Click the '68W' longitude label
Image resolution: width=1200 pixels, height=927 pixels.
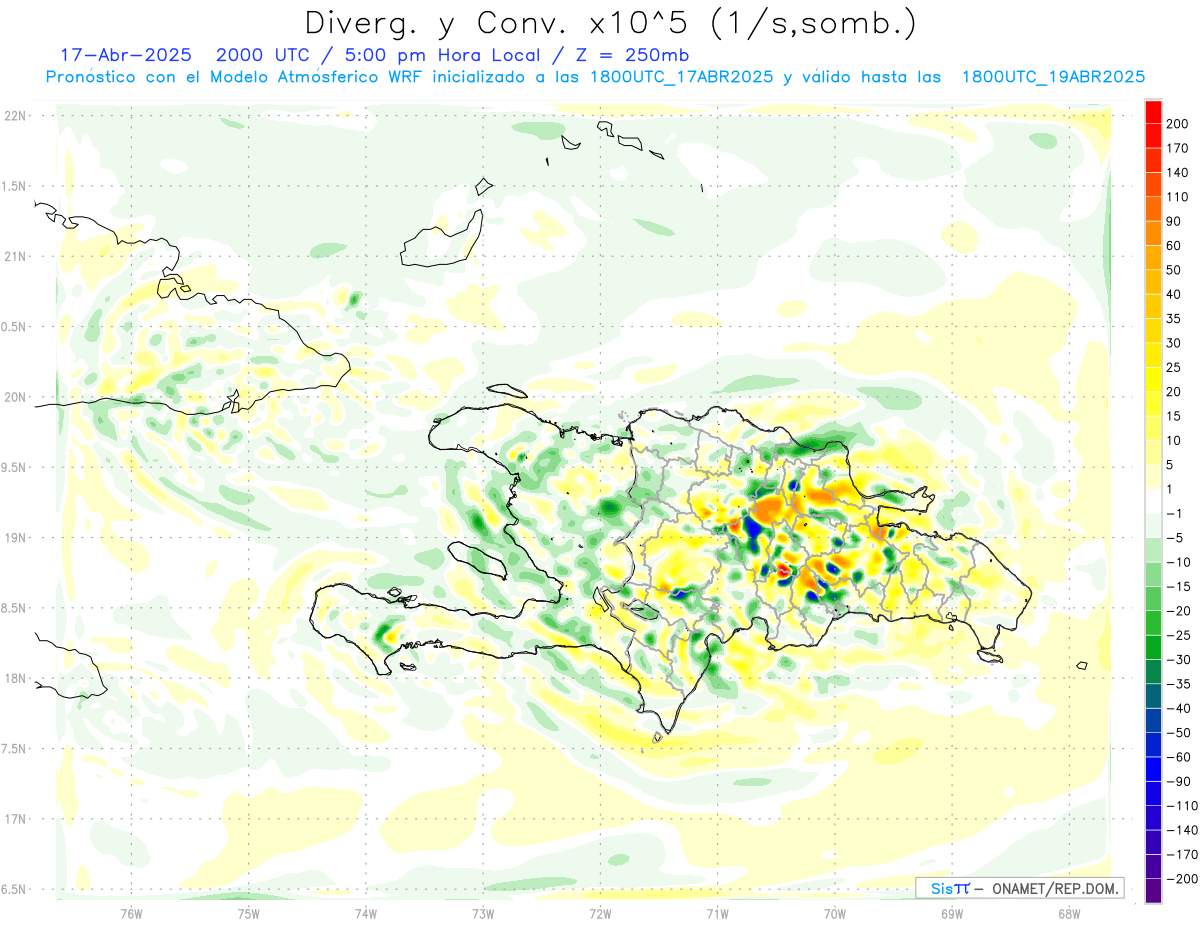pos(1068,915)
